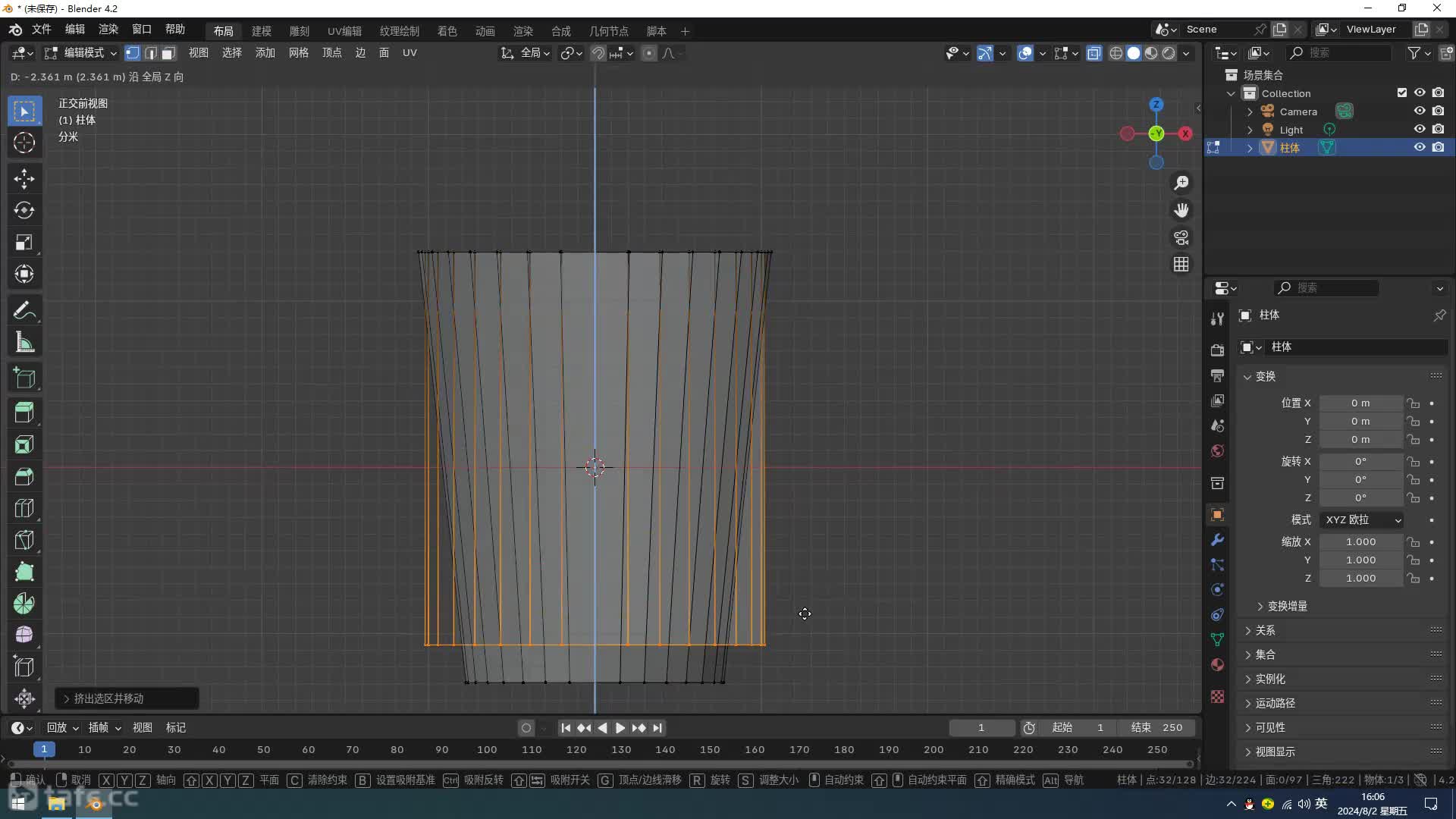The height and width of the screenshot is (819, 1456).
Task: Open Windows Start menu
Action: click(19, 803)
